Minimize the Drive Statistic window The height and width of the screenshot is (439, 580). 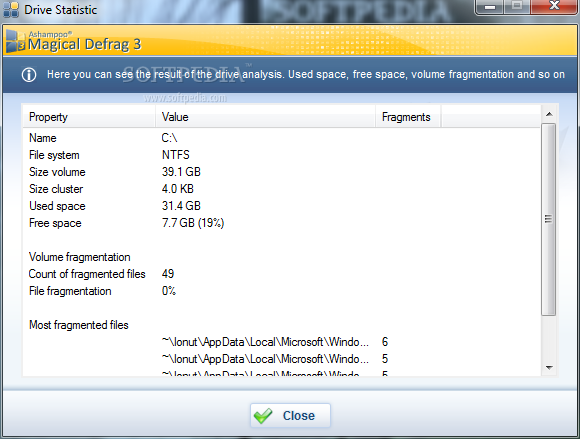pos(490,7)
